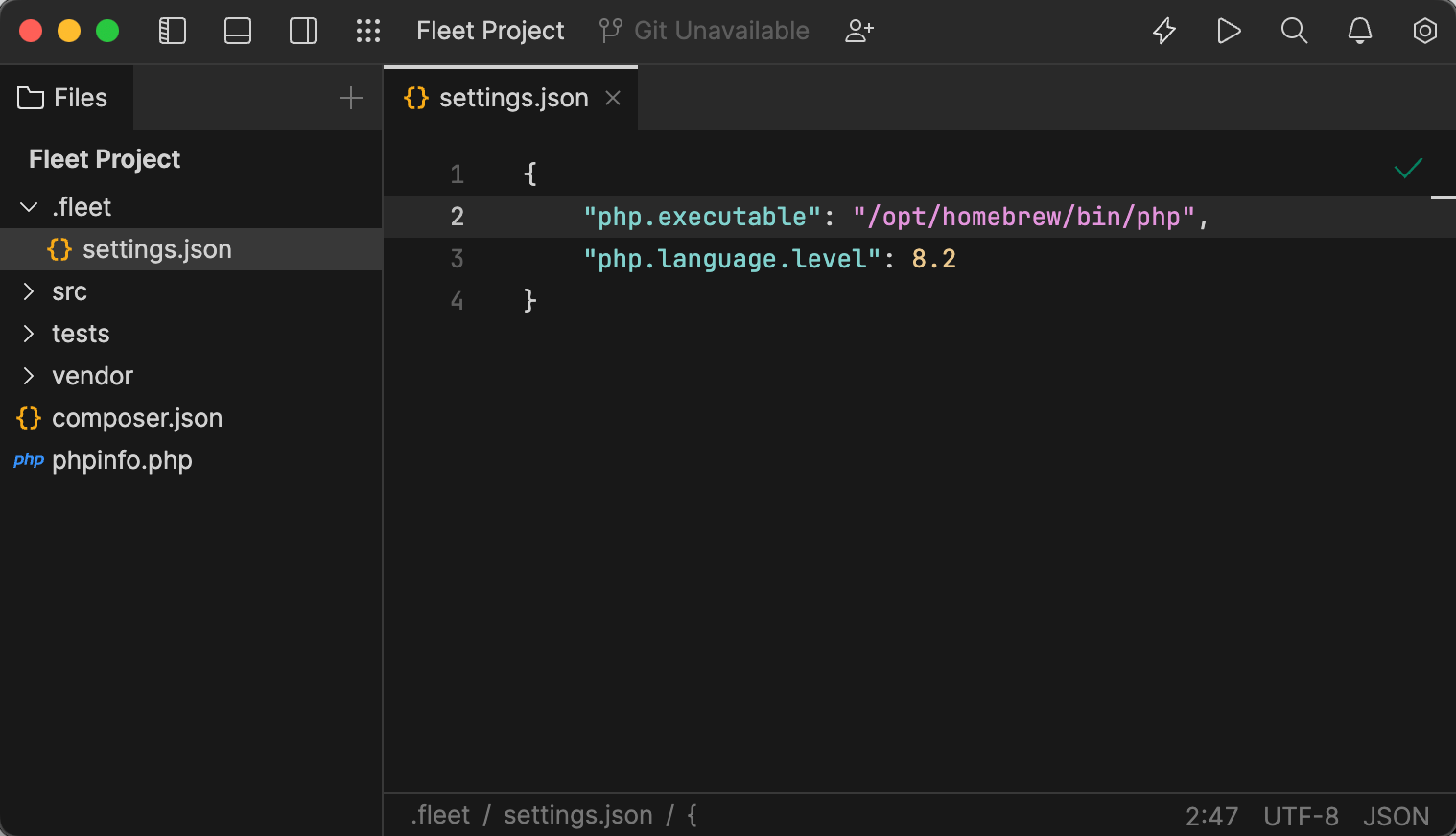
Task: Open the tools grid menu
Action: [x=368, y=31]
